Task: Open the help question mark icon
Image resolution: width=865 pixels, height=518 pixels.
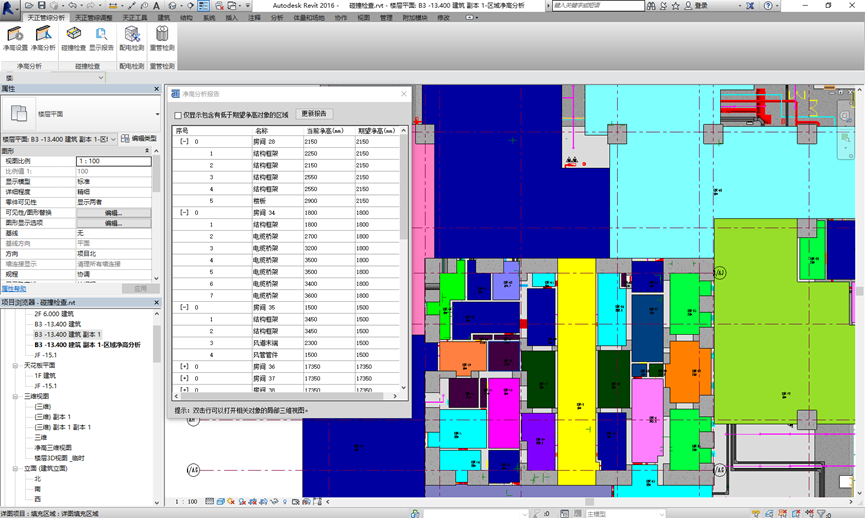Action: coord(768,6)
